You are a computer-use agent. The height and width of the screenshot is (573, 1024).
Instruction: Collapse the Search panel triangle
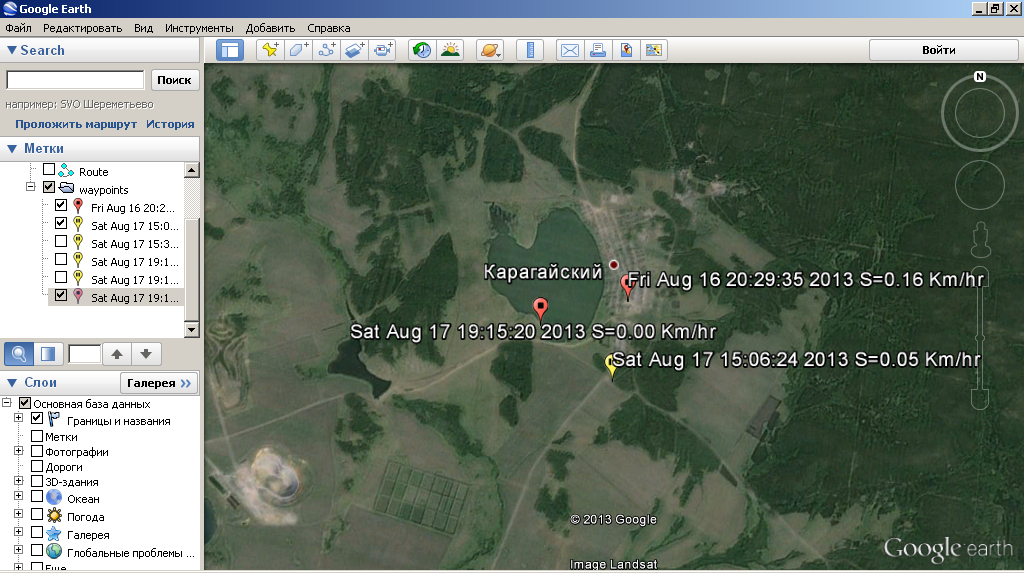(11, 50)
